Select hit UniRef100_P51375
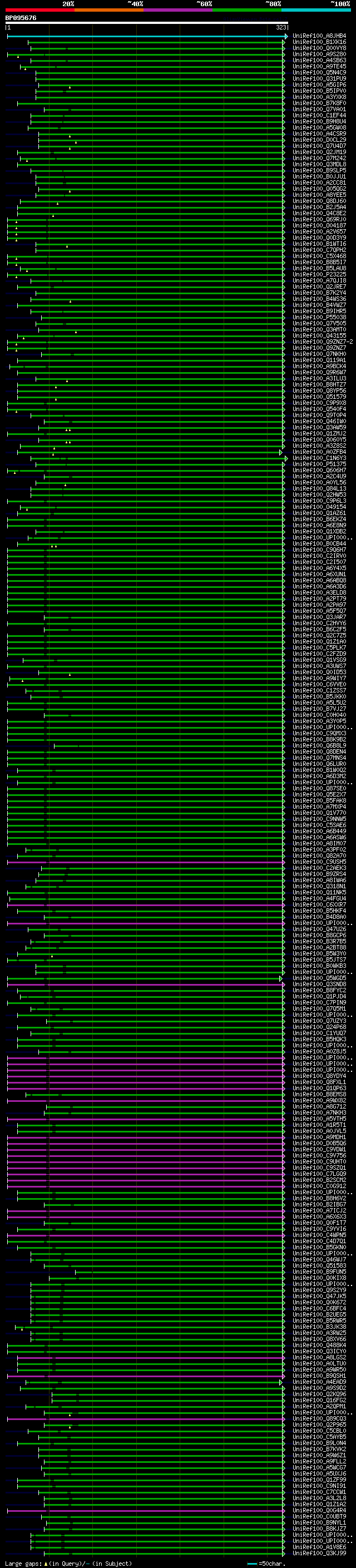356x1568 pixels. pos(319,464)
